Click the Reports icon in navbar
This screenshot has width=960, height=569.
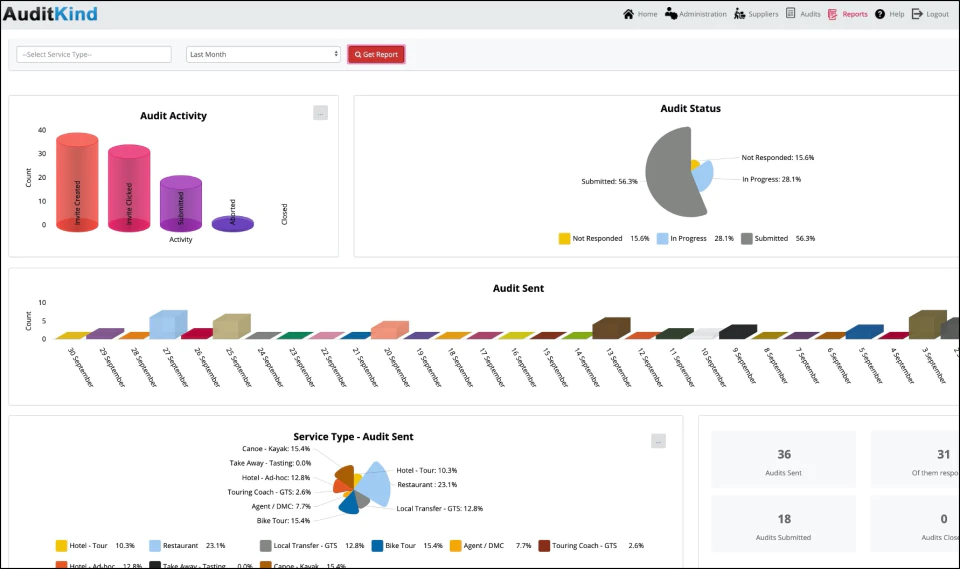(x=833, y=14)
